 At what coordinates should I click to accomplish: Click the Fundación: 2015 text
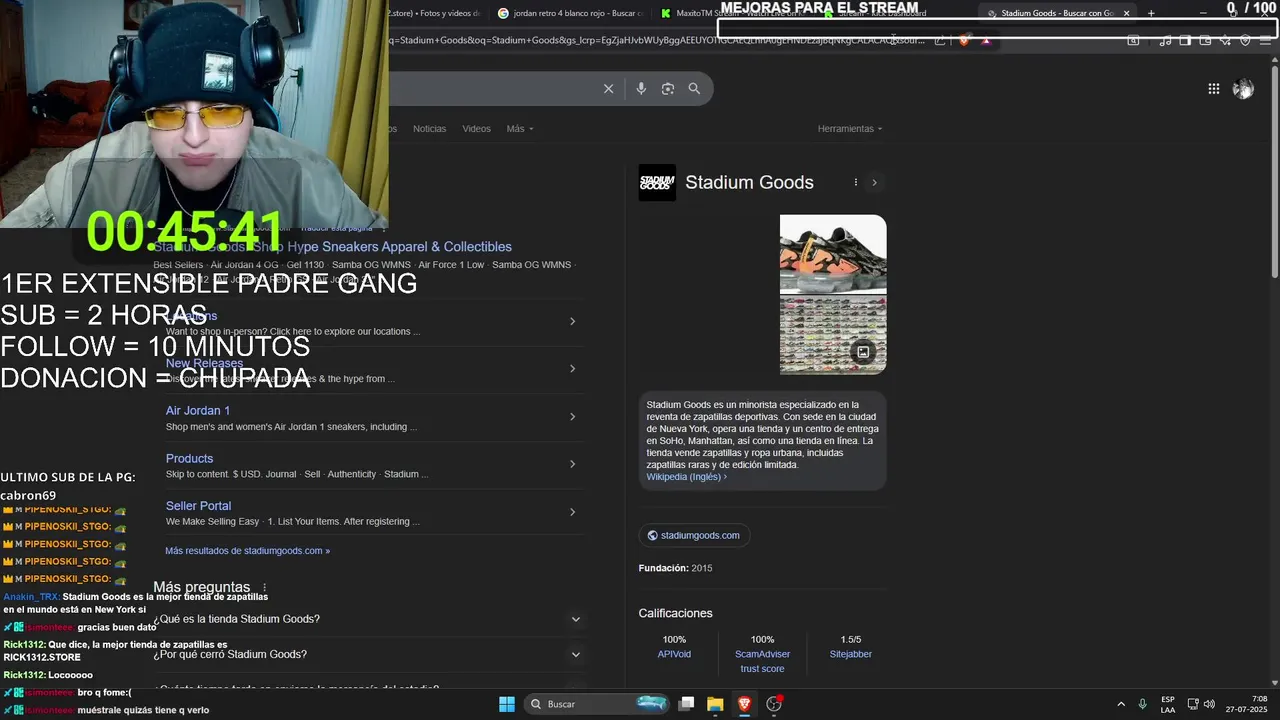point(676,568)
